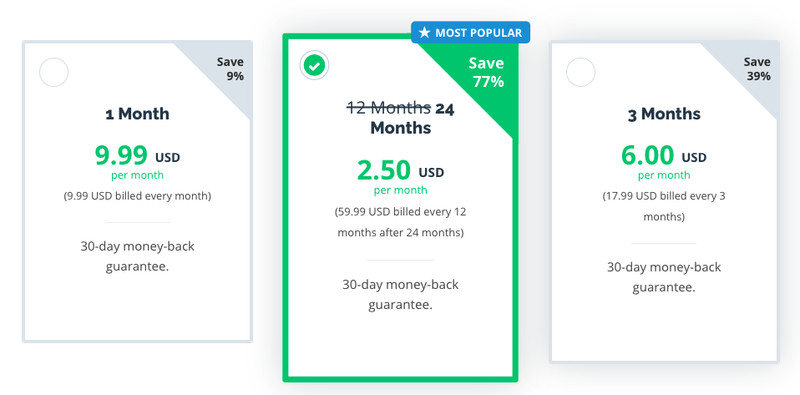Click the 1 Month plan title
Image resolution: width=800 pixels, height=395 pixels.
pyautogui.click(x=137, y=113)
